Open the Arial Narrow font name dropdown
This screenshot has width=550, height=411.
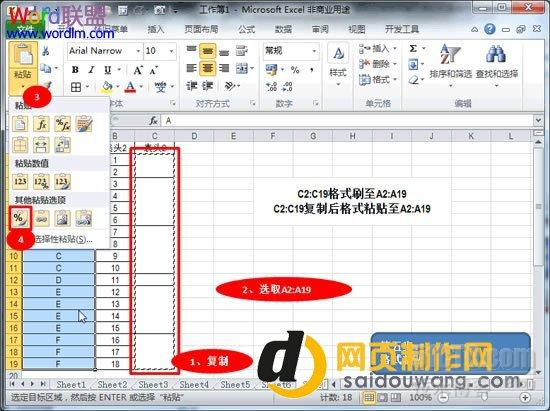pos(138,51)
